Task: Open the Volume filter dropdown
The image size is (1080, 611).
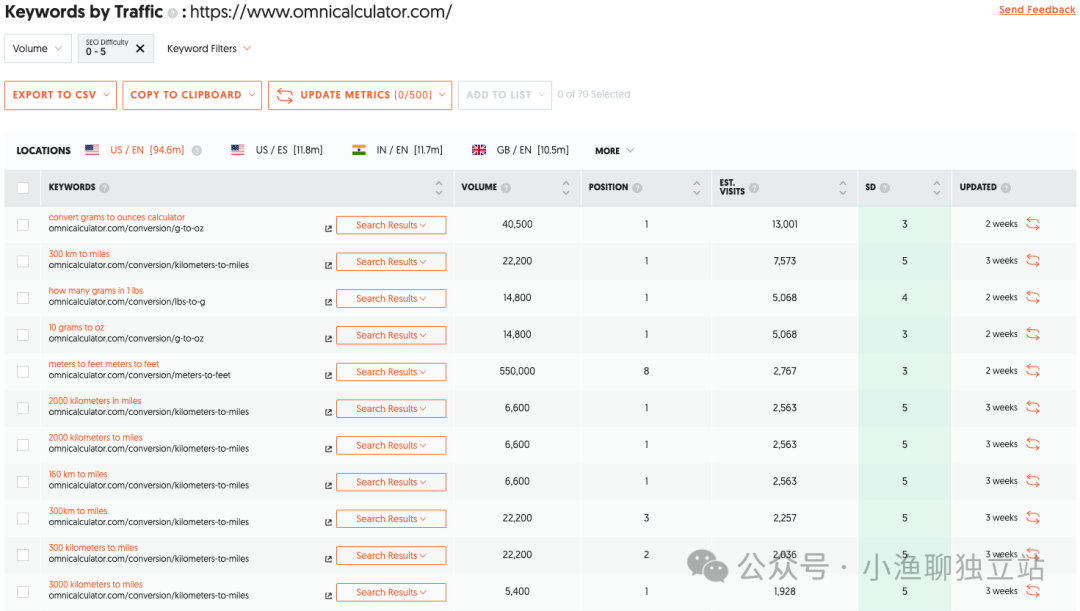Action: pyautogui.click(x=38, y=48)
